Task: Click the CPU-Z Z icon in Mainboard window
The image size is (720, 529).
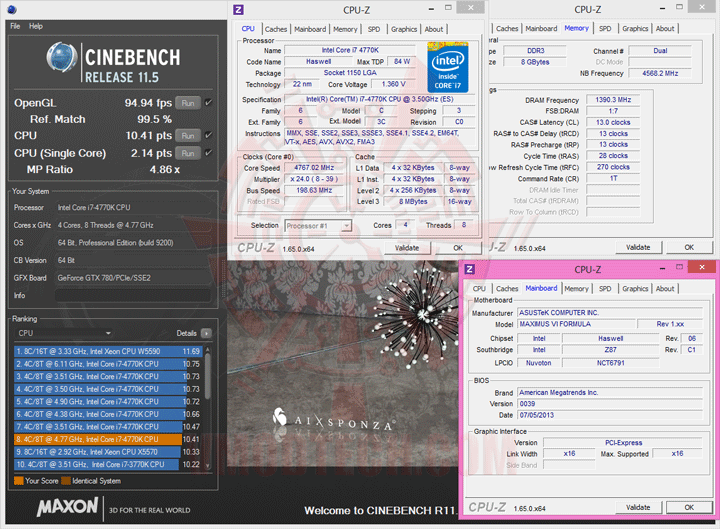Action: (470, 269)
